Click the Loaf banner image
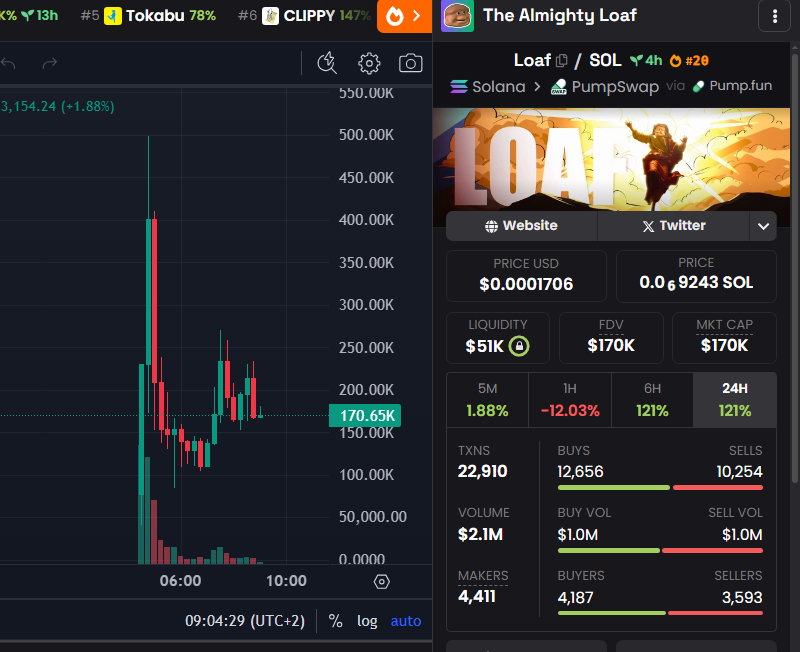800x652 pixels. [611, 160]
